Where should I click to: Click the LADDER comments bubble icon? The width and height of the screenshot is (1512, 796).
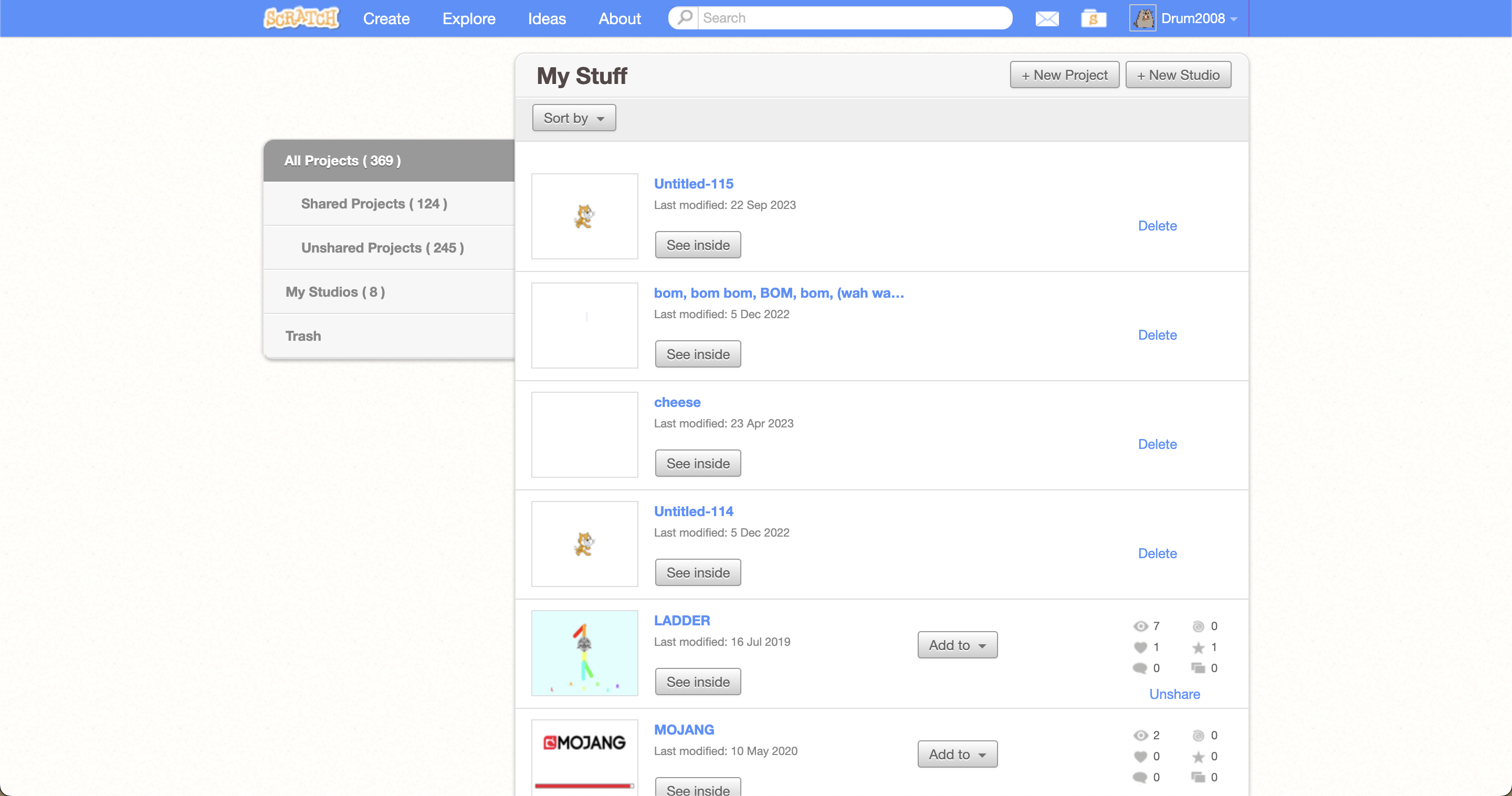pyautogui.click(x=1140, y=668)
